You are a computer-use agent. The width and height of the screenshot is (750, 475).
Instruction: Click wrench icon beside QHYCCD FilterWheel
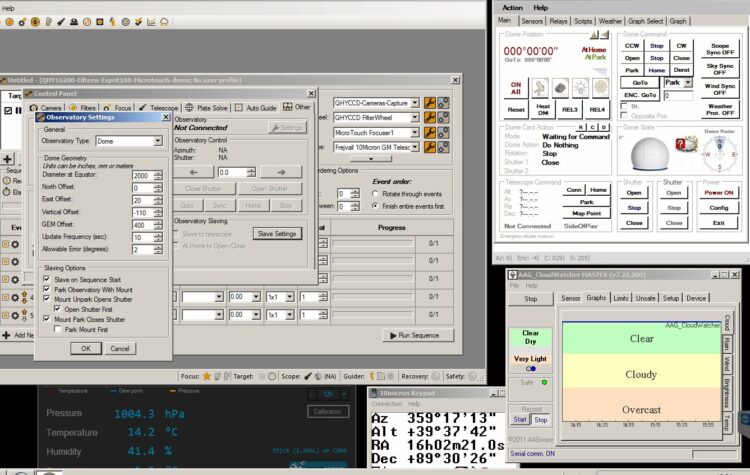click(x=430, y=118)
